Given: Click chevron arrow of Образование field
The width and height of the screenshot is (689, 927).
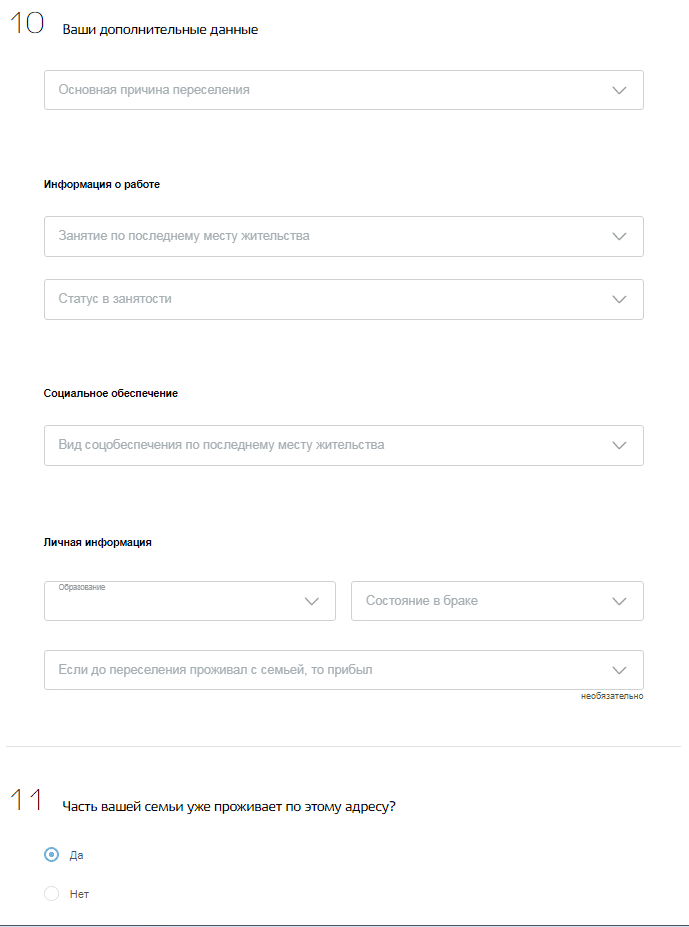Looking at the screenshot, I should coord(312,601).
